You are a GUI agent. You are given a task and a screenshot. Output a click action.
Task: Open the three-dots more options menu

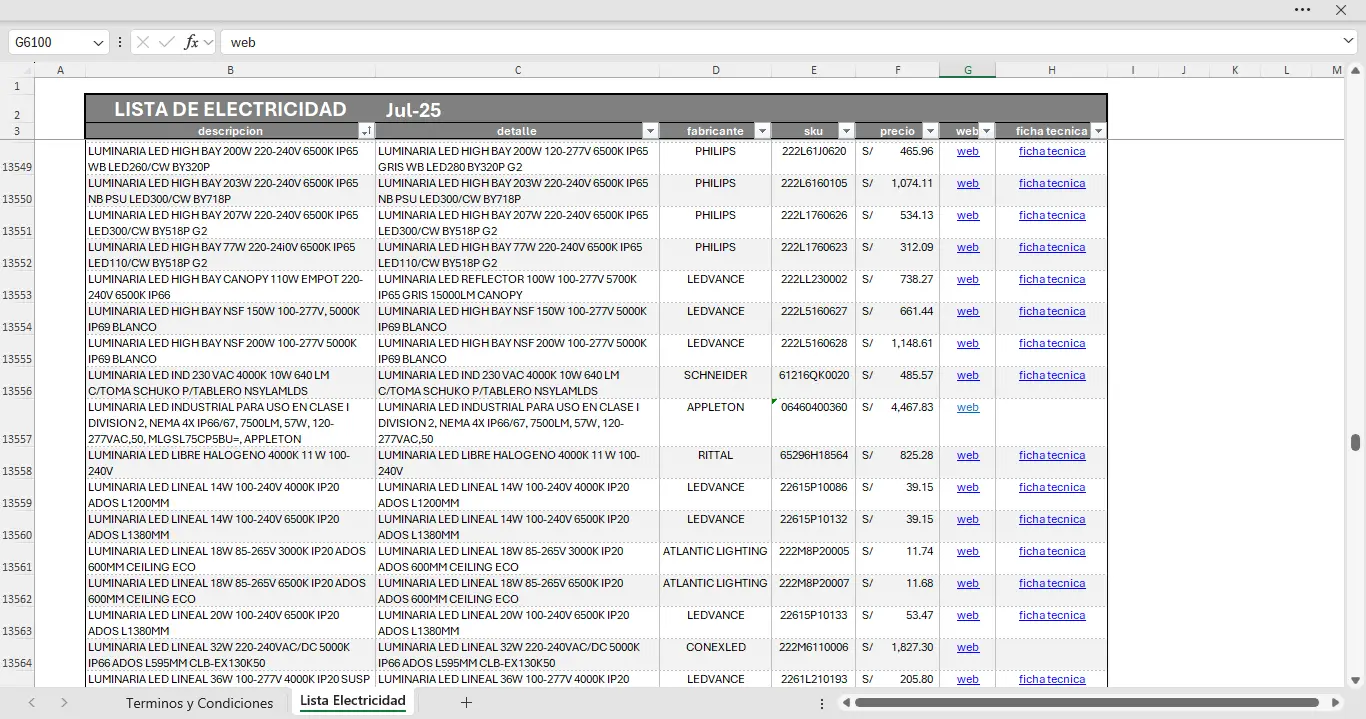pos(1302,10)
